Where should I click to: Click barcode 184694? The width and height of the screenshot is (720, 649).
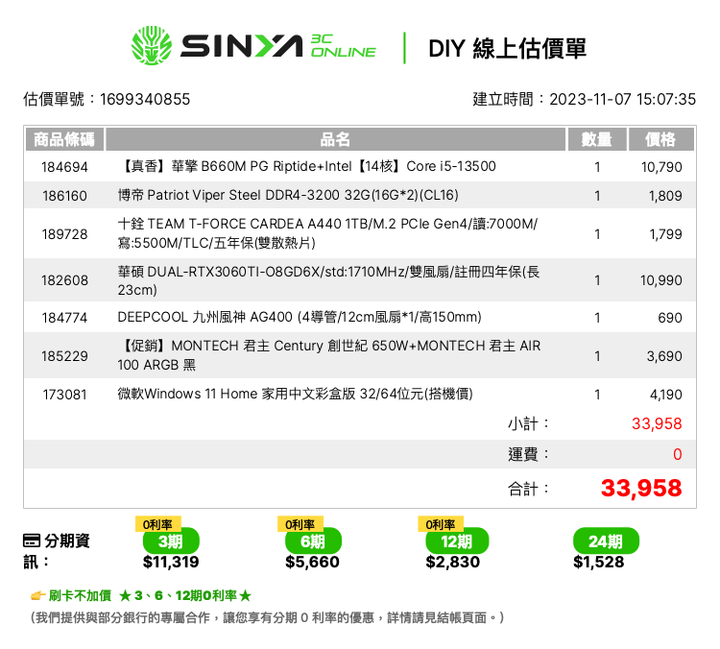(64, 167)
